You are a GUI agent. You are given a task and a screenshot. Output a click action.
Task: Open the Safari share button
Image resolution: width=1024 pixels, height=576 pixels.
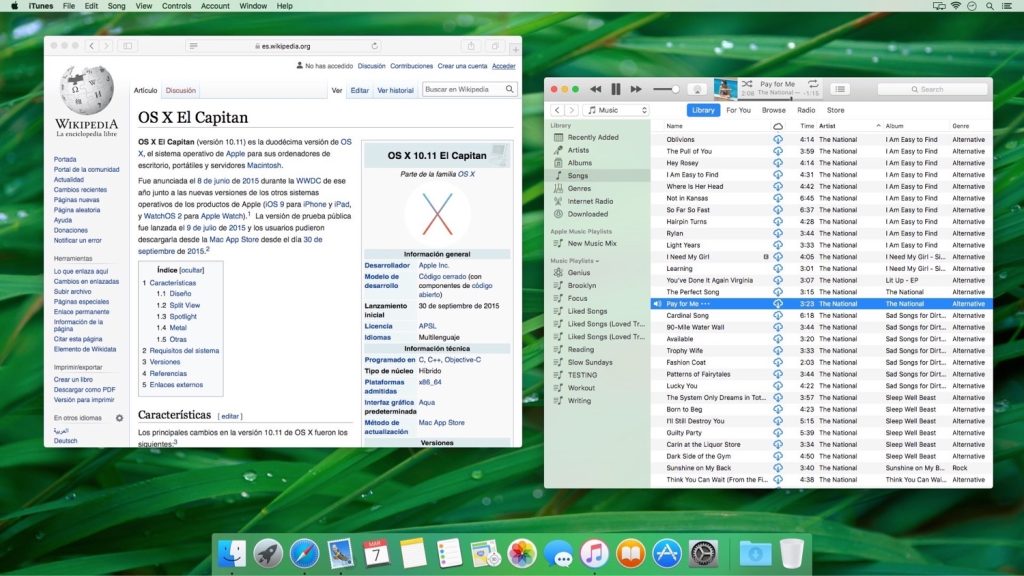pos(470,46)
